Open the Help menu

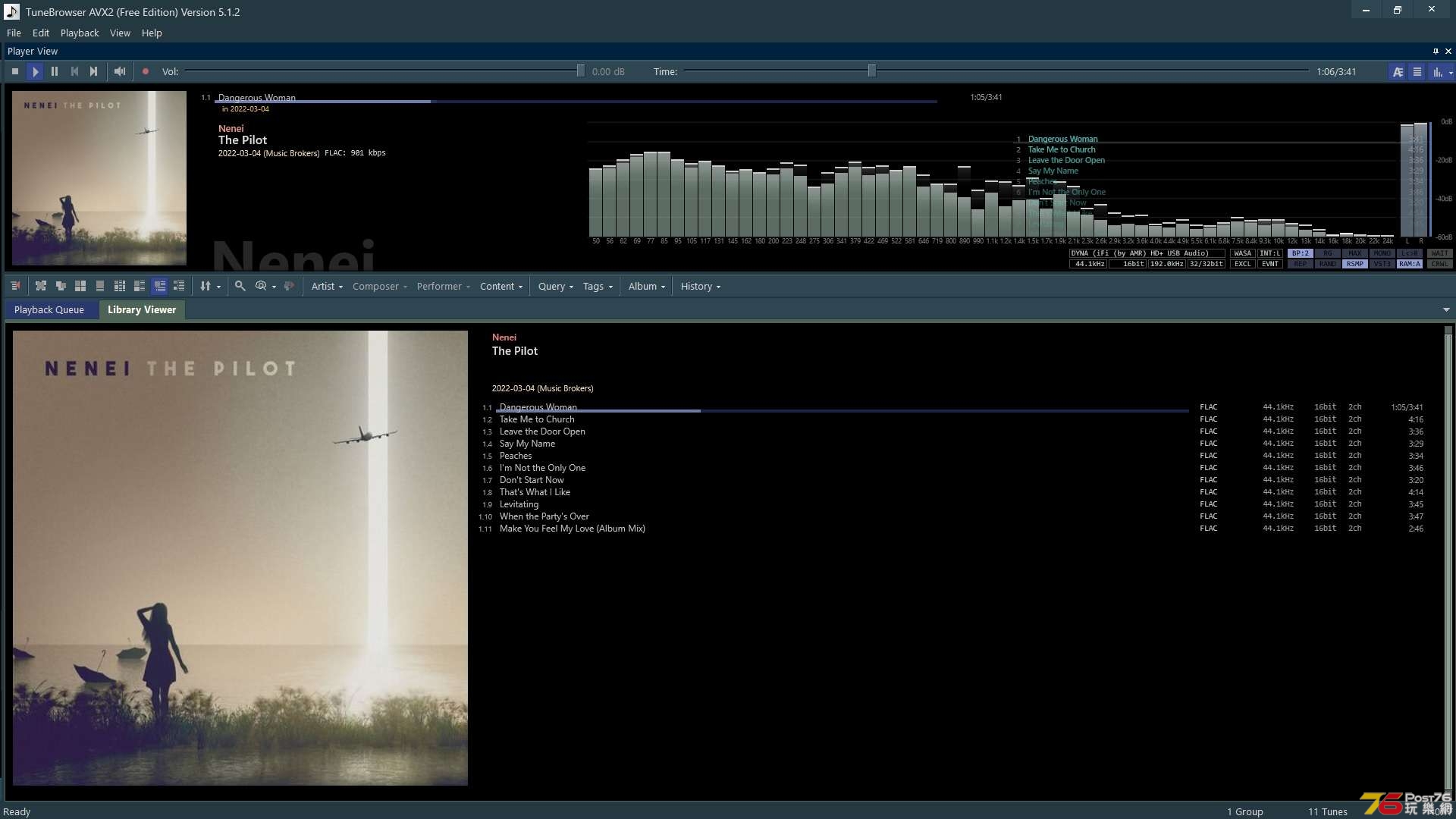(152, 33)
